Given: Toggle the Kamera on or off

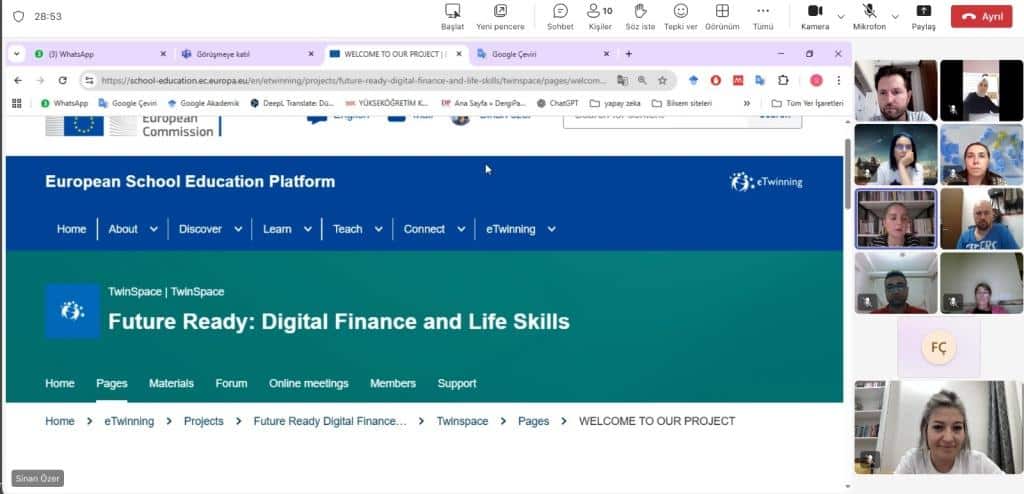Looking at the screenshot, I should point(815,12).
